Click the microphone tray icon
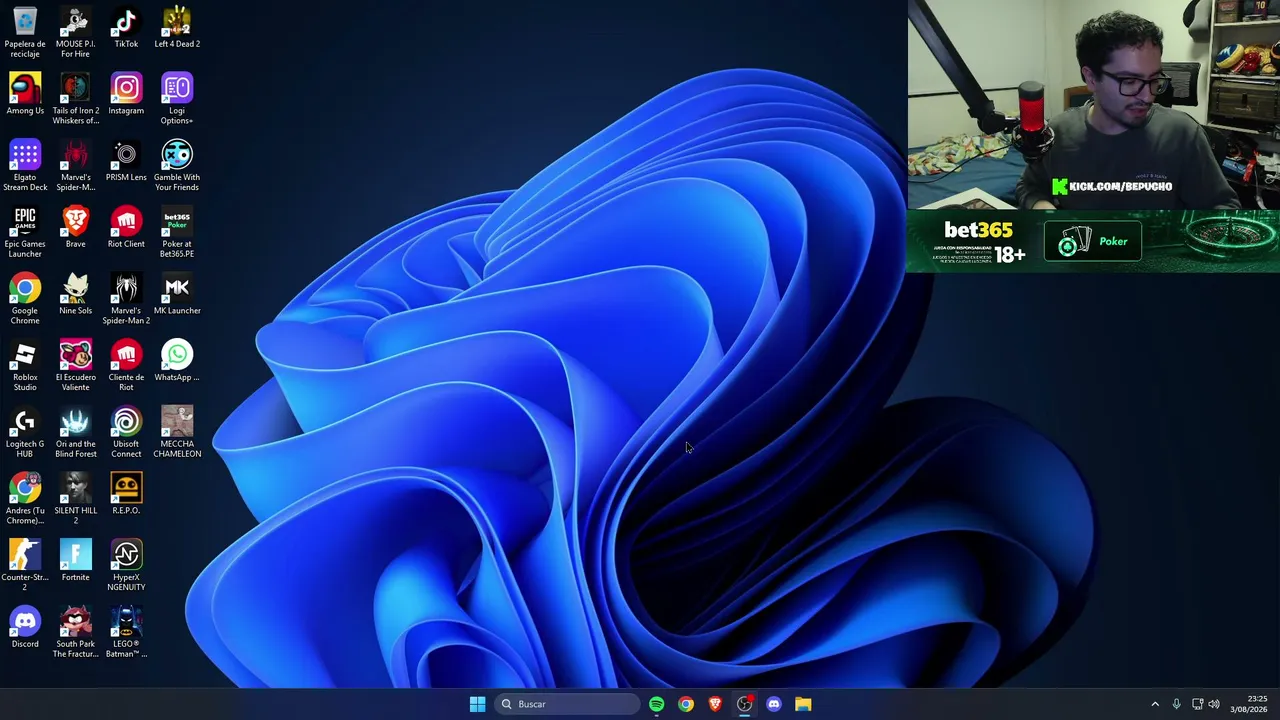 [1176, 704]
